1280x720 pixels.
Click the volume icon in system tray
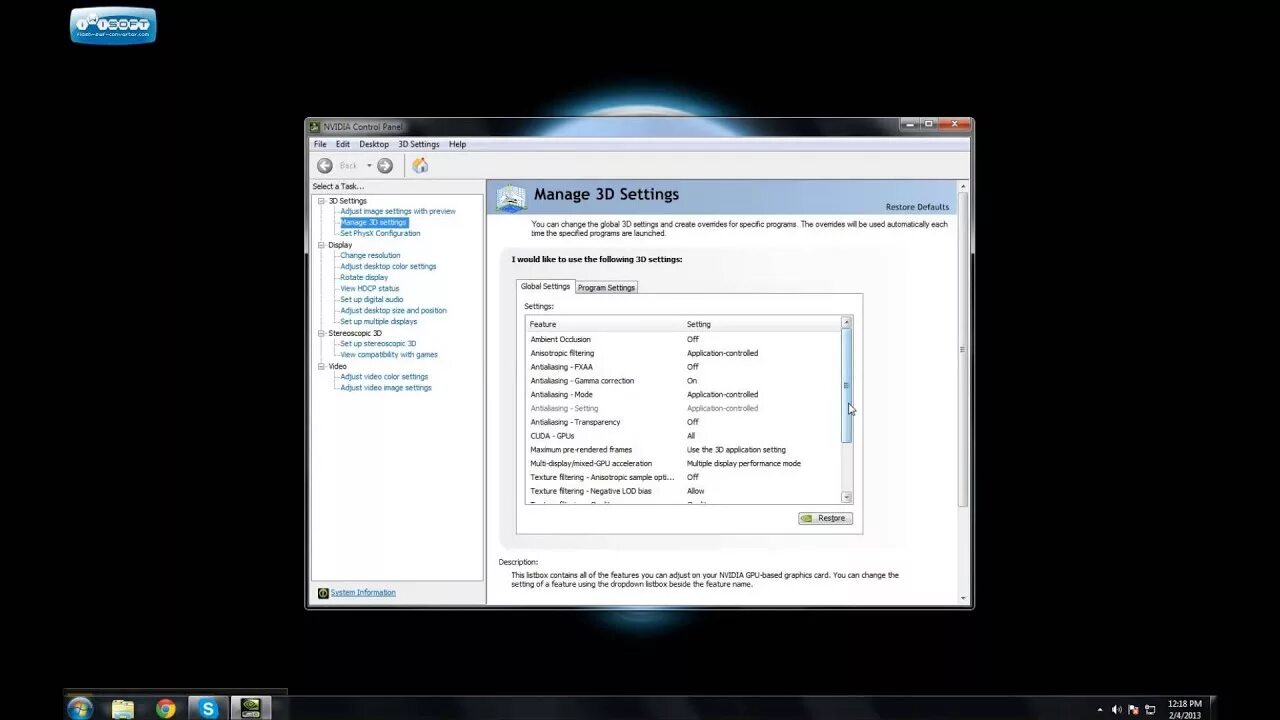click(x=1116, y=709)
